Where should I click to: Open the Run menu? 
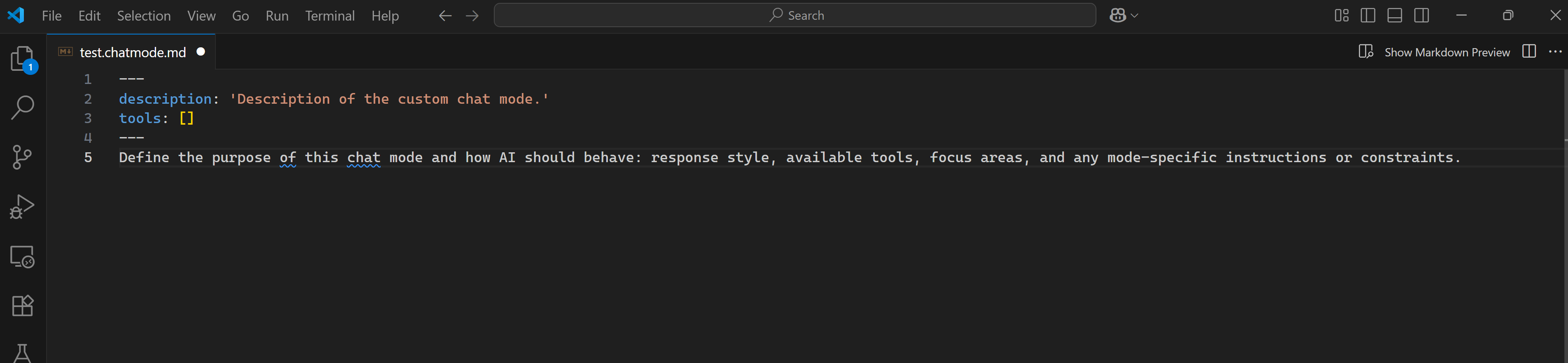point(277,16)
